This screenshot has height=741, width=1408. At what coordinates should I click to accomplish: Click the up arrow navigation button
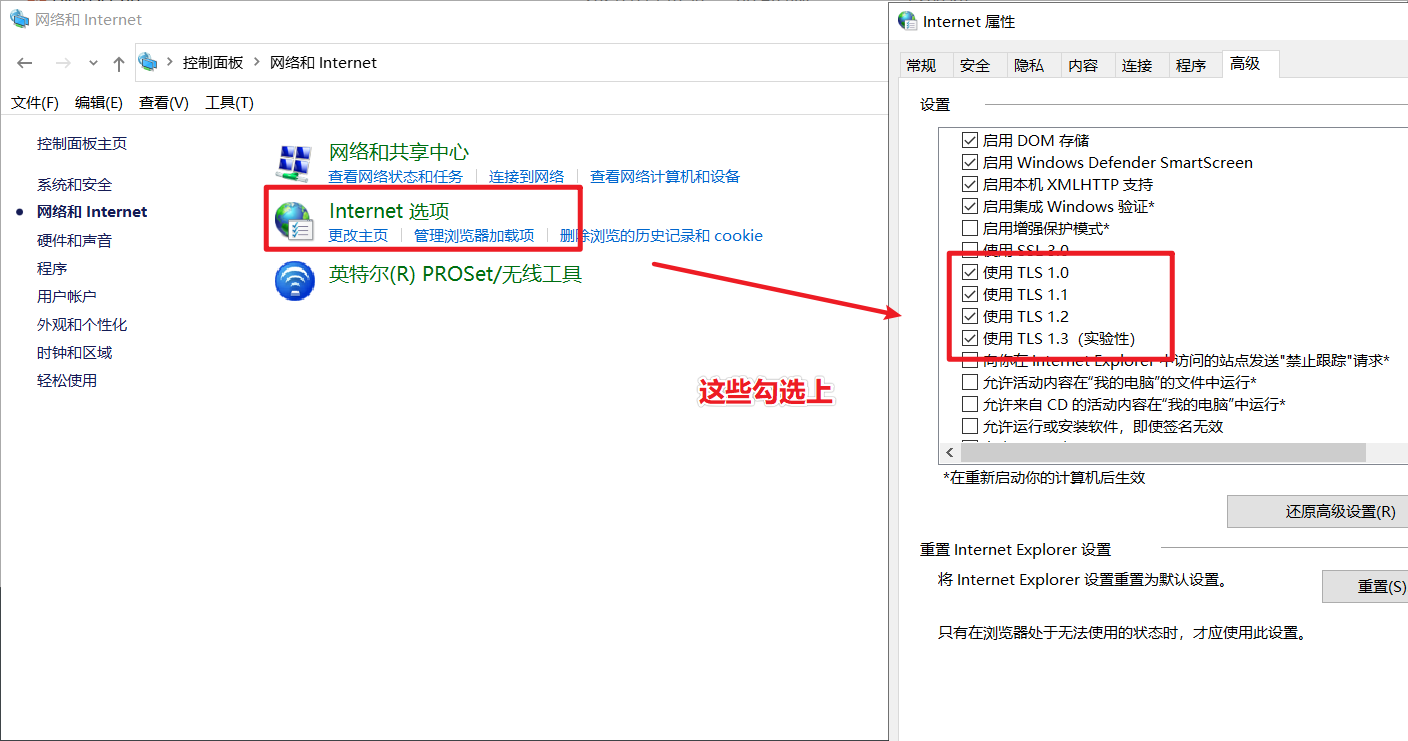119,63
